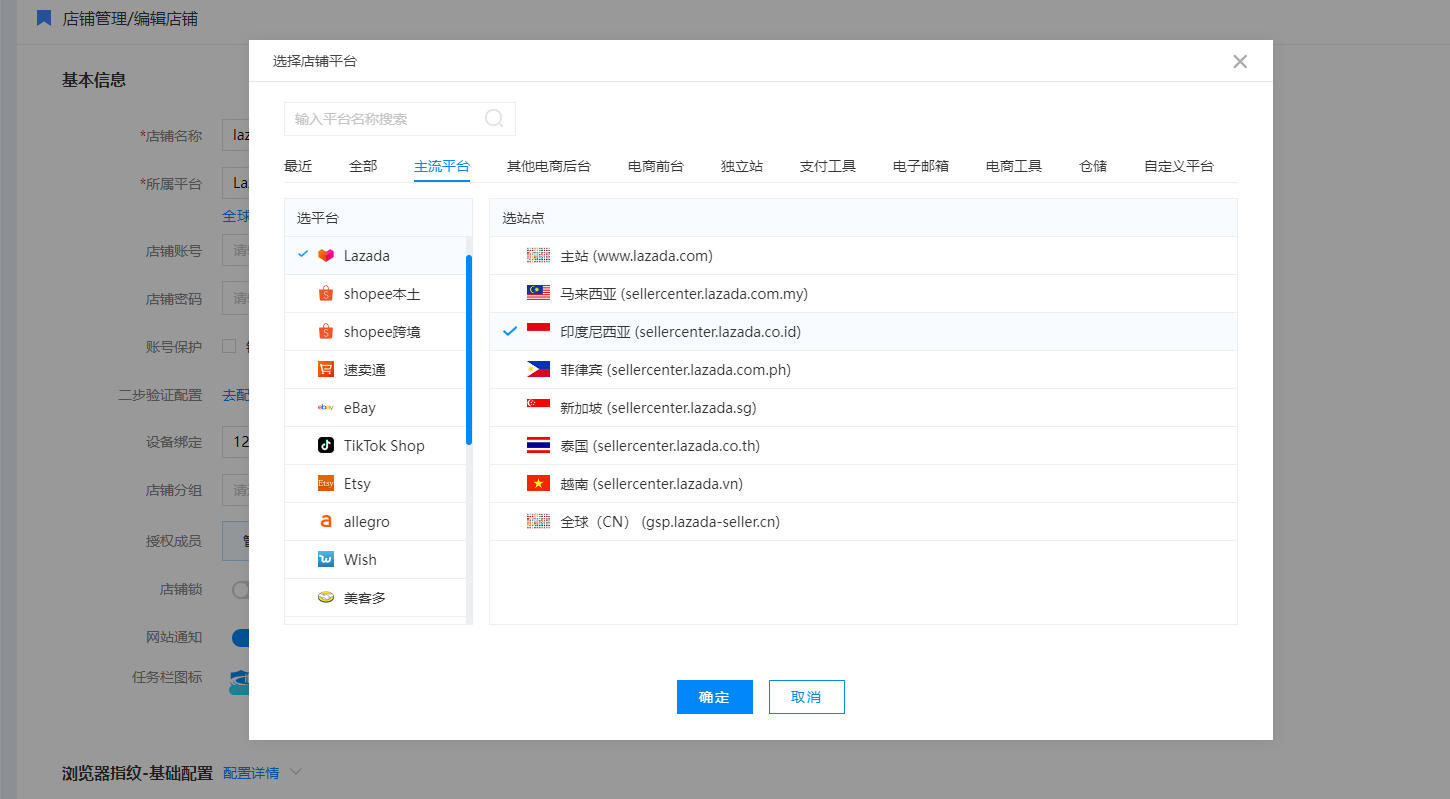Choose the Singapore site option
The image size is (1450, 799).
tap(658, 408)
